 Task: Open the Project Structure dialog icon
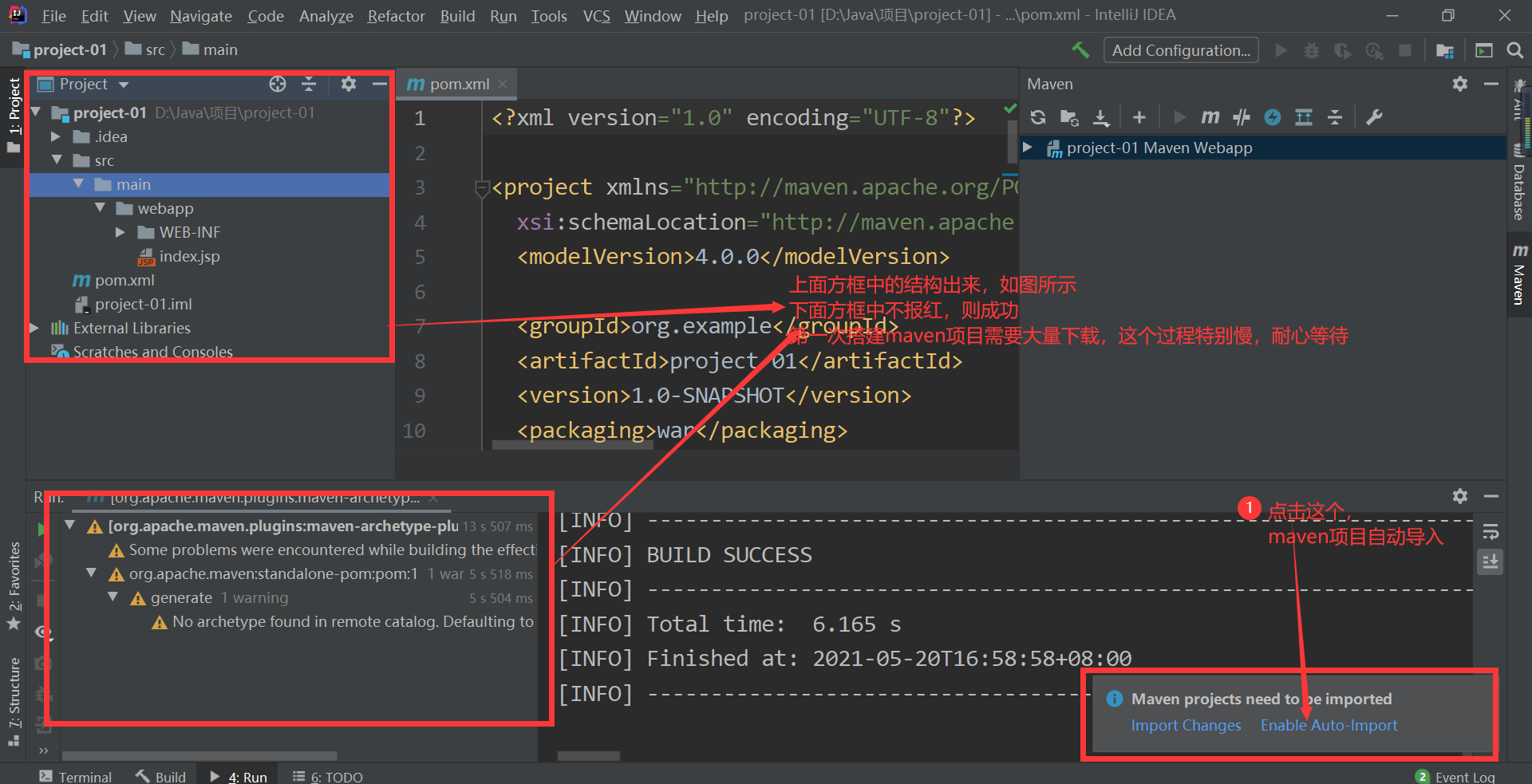[x=1445, y=50]
